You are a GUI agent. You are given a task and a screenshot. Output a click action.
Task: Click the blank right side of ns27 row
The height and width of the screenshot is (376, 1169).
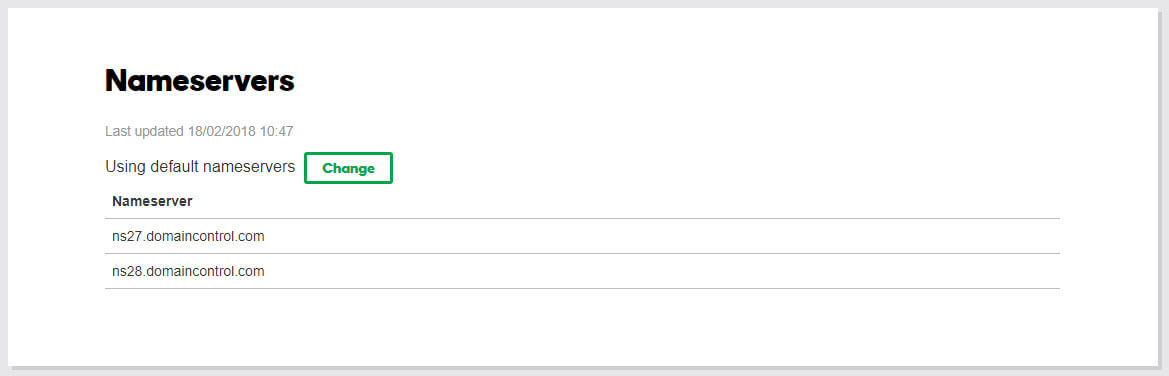[671, 236]
